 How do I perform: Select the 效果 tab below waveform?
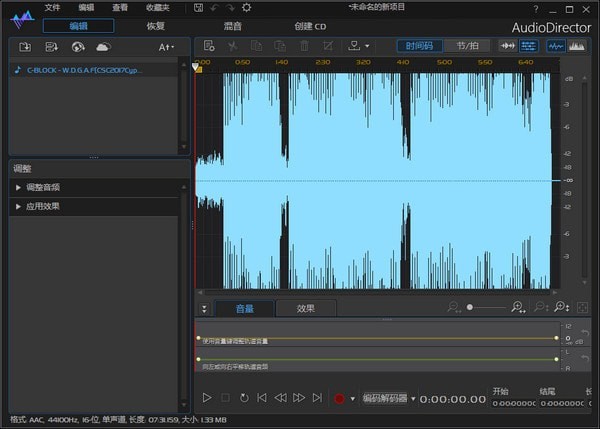(306, 308)
